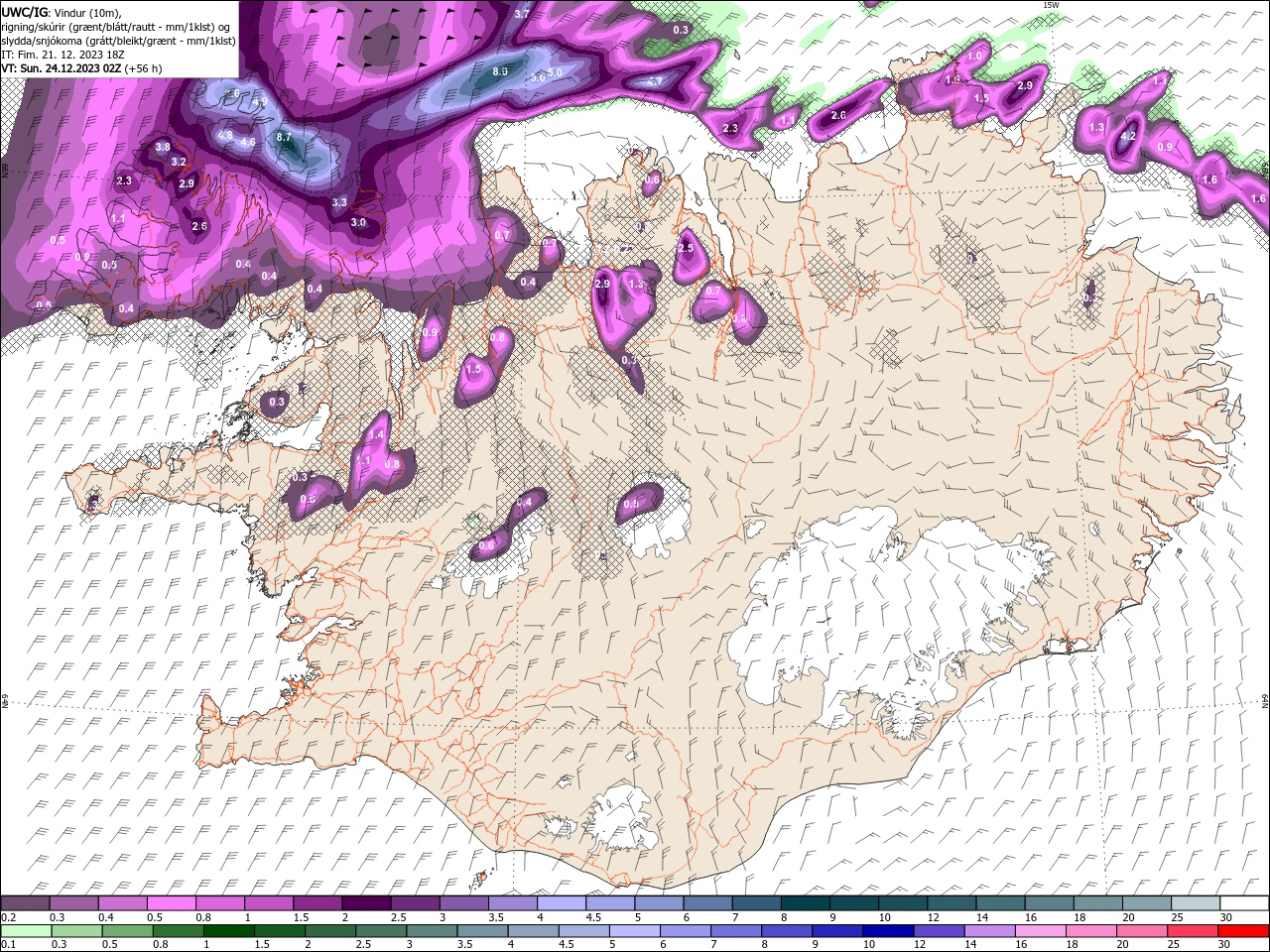This screenshot has width=1270, height=952.
Task: Click the 15W longitude label
Action: click(1051, 5)
